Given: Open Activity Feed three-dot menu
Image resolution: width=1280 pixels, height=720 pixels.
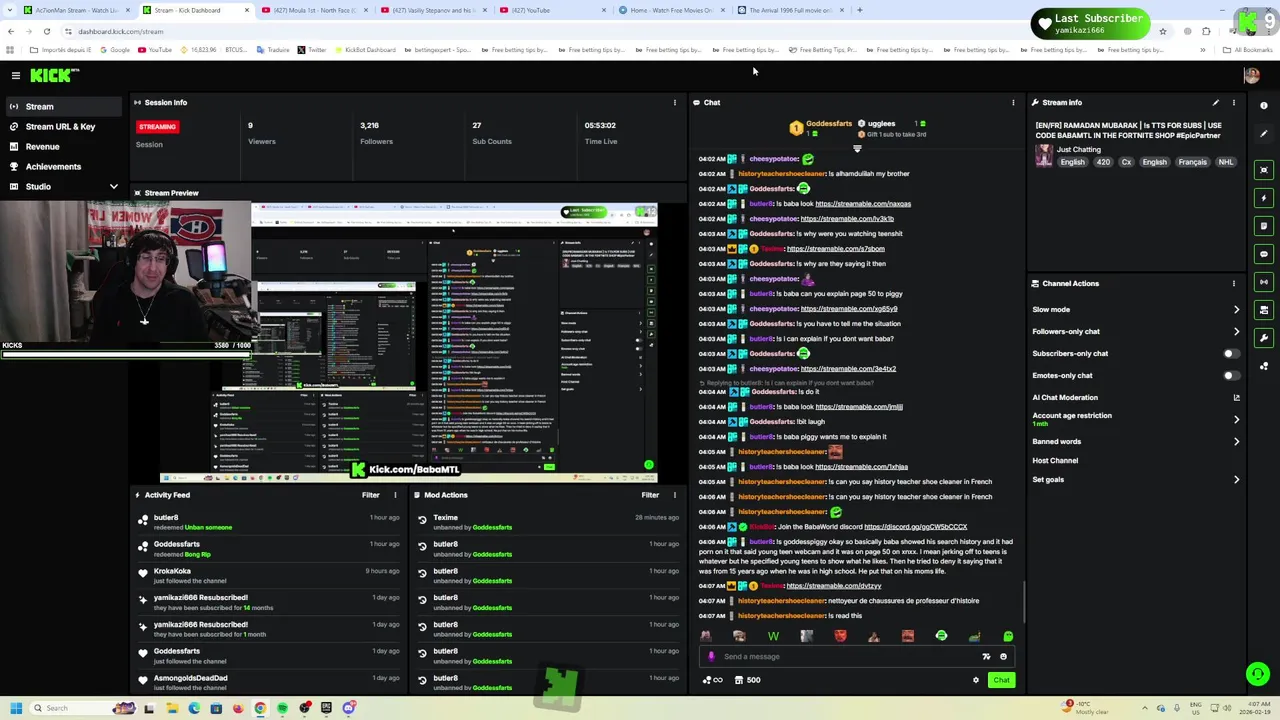Looking at the screenshot, I should point(395,495).
